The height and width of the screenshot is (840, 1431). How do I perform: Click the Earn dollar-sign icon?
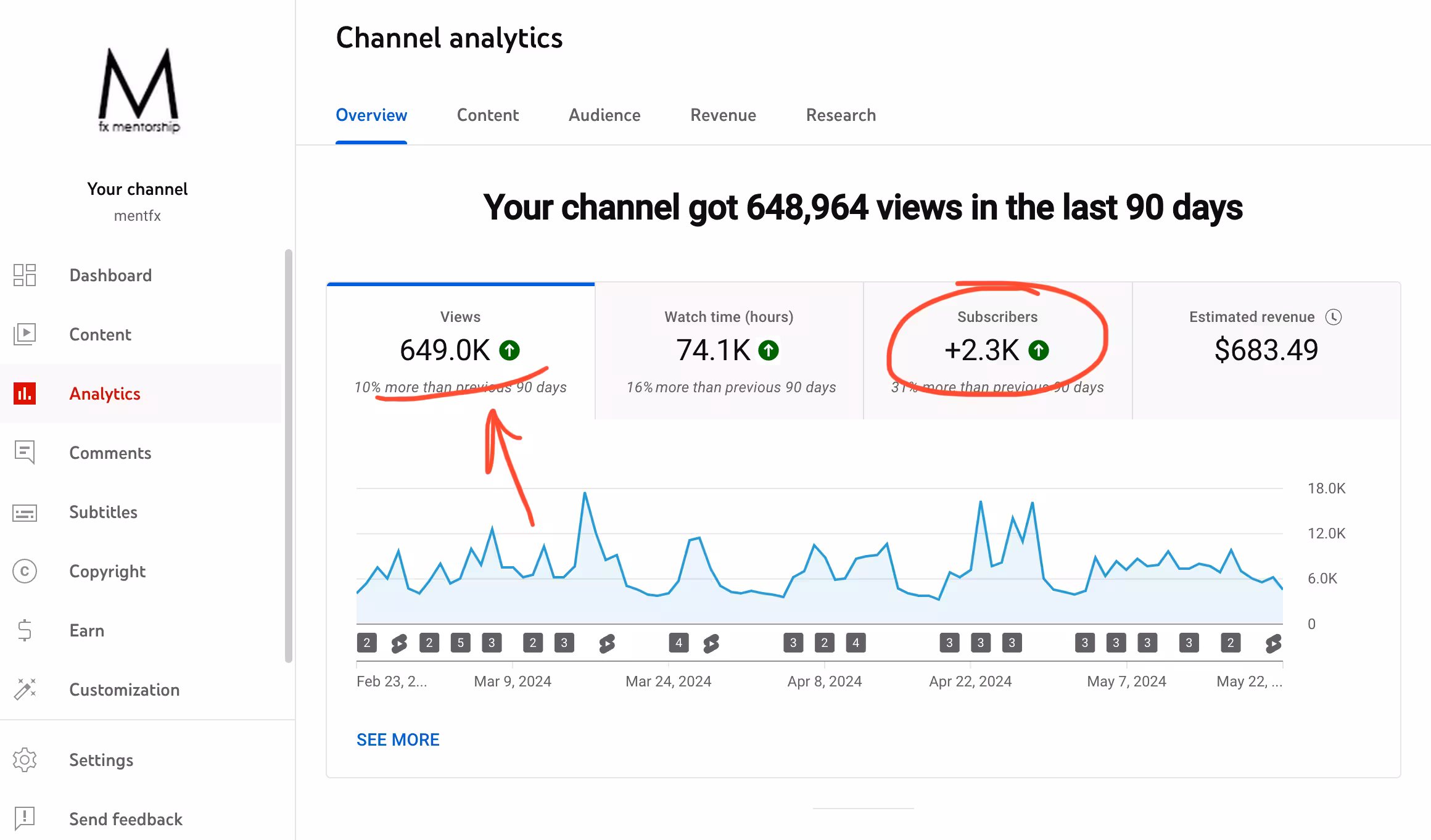tap(25, 630)
